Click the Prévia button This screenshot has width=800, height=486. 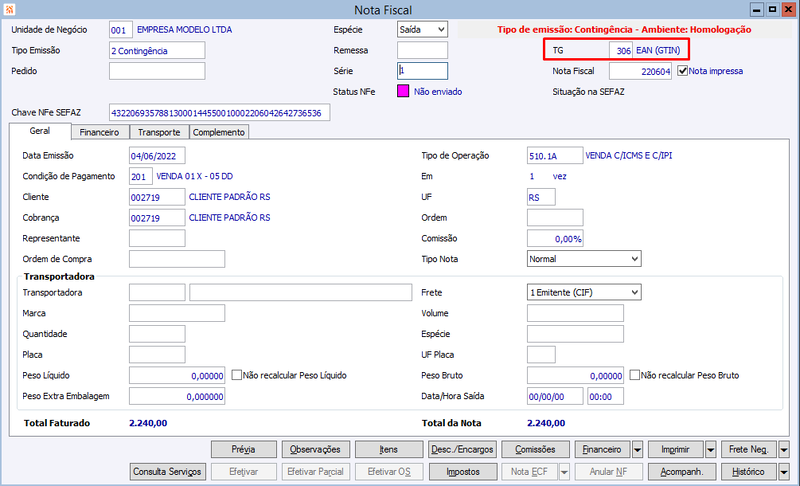pos(243,450)
